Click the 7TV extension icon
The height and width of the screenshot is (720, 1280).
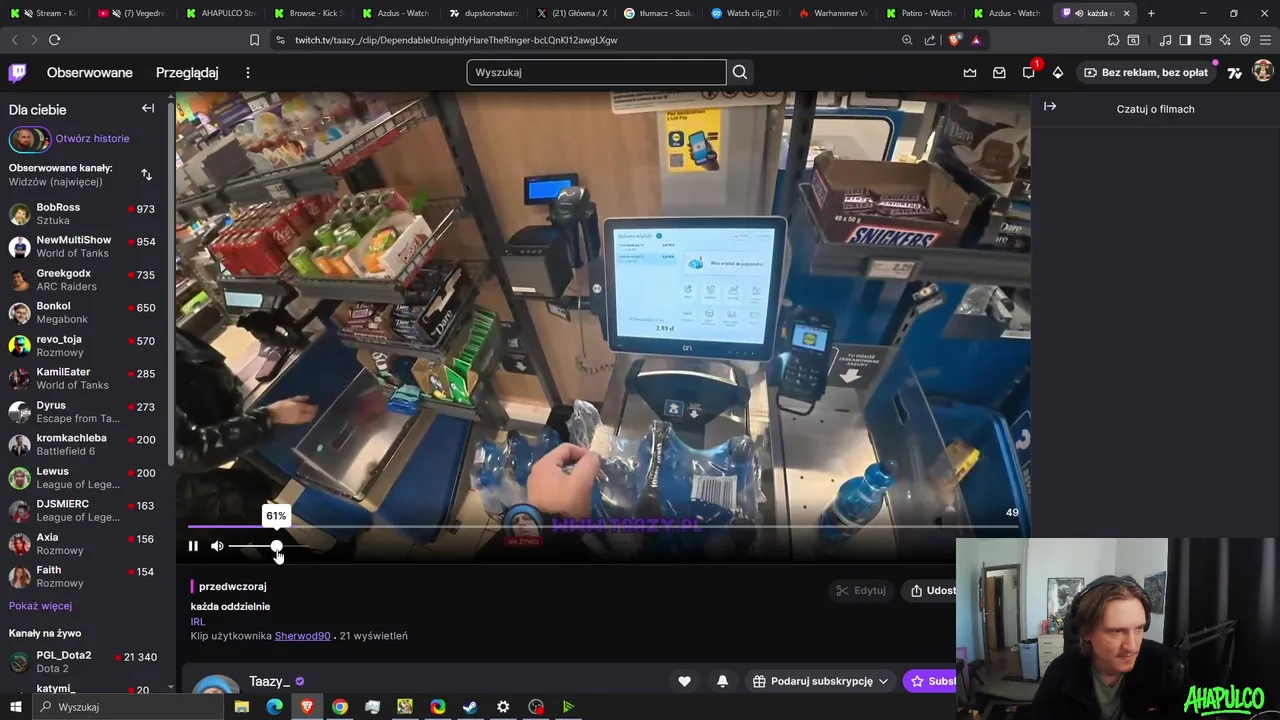click(1235, 72)
